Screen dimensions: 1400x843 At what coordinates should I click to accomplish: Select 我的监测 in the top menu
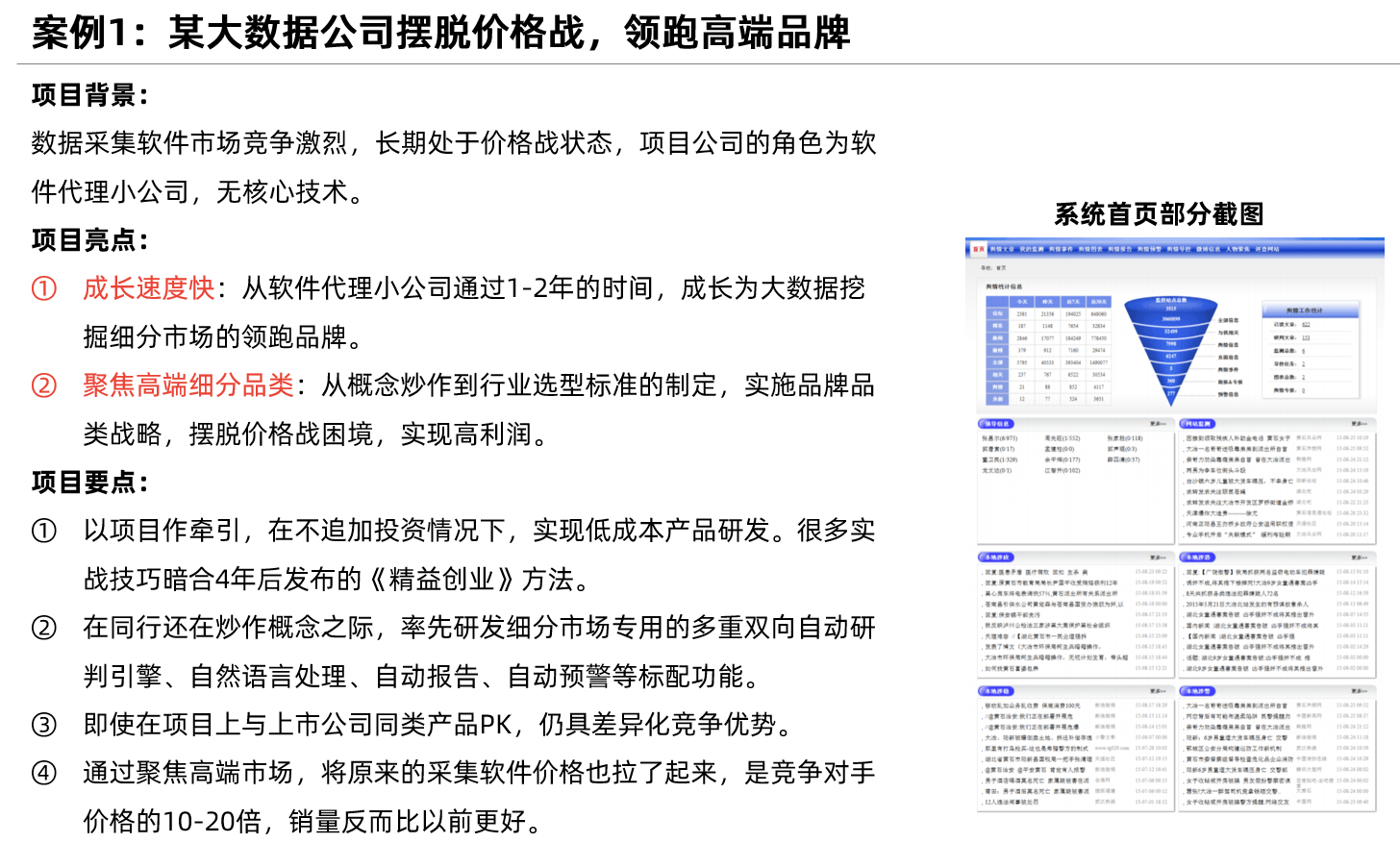(x=1032, y=249)
